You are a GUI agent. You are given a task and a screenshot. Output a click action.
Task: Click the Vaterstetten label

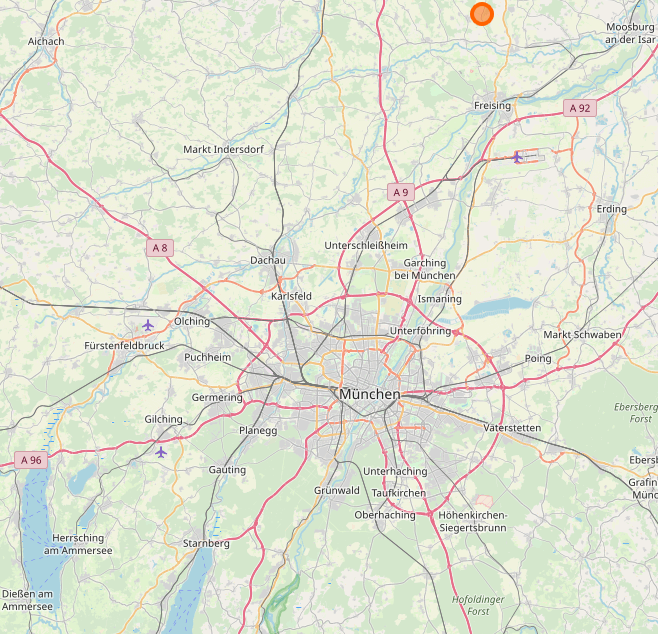(512, 428)
